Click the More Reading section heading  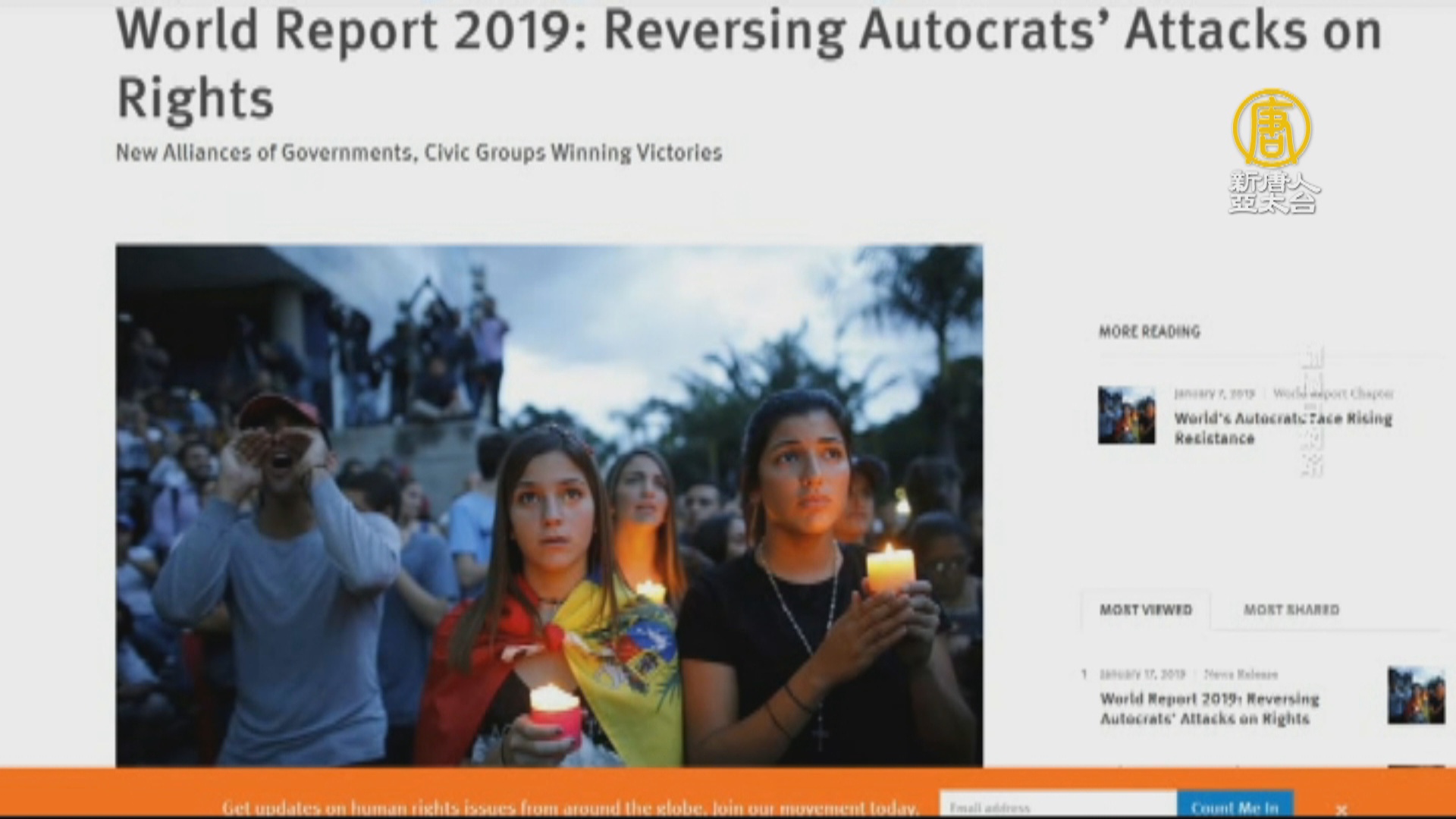click(x=1149, y=331)
